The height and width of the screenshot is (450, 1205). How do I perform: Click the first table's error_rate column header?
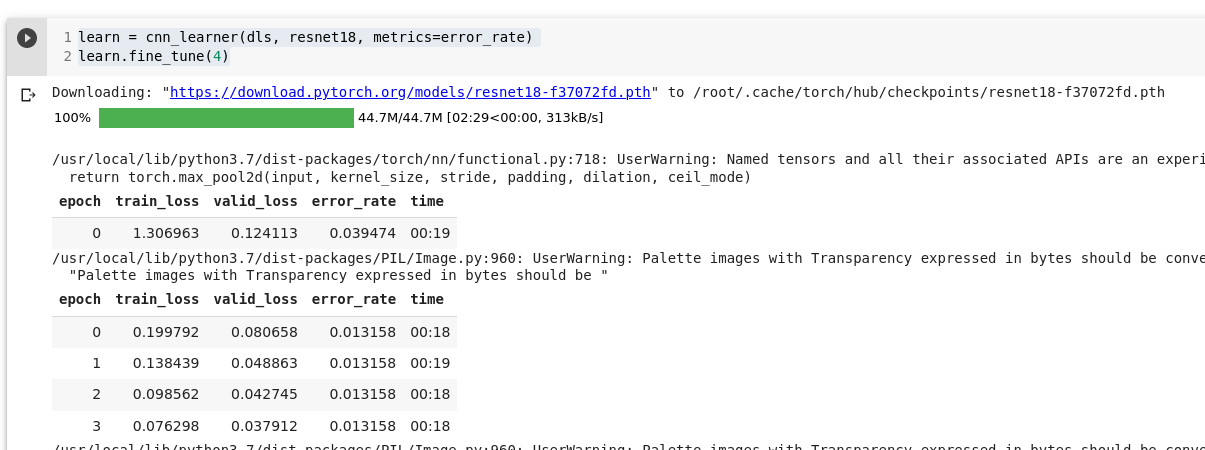point(354,201)
